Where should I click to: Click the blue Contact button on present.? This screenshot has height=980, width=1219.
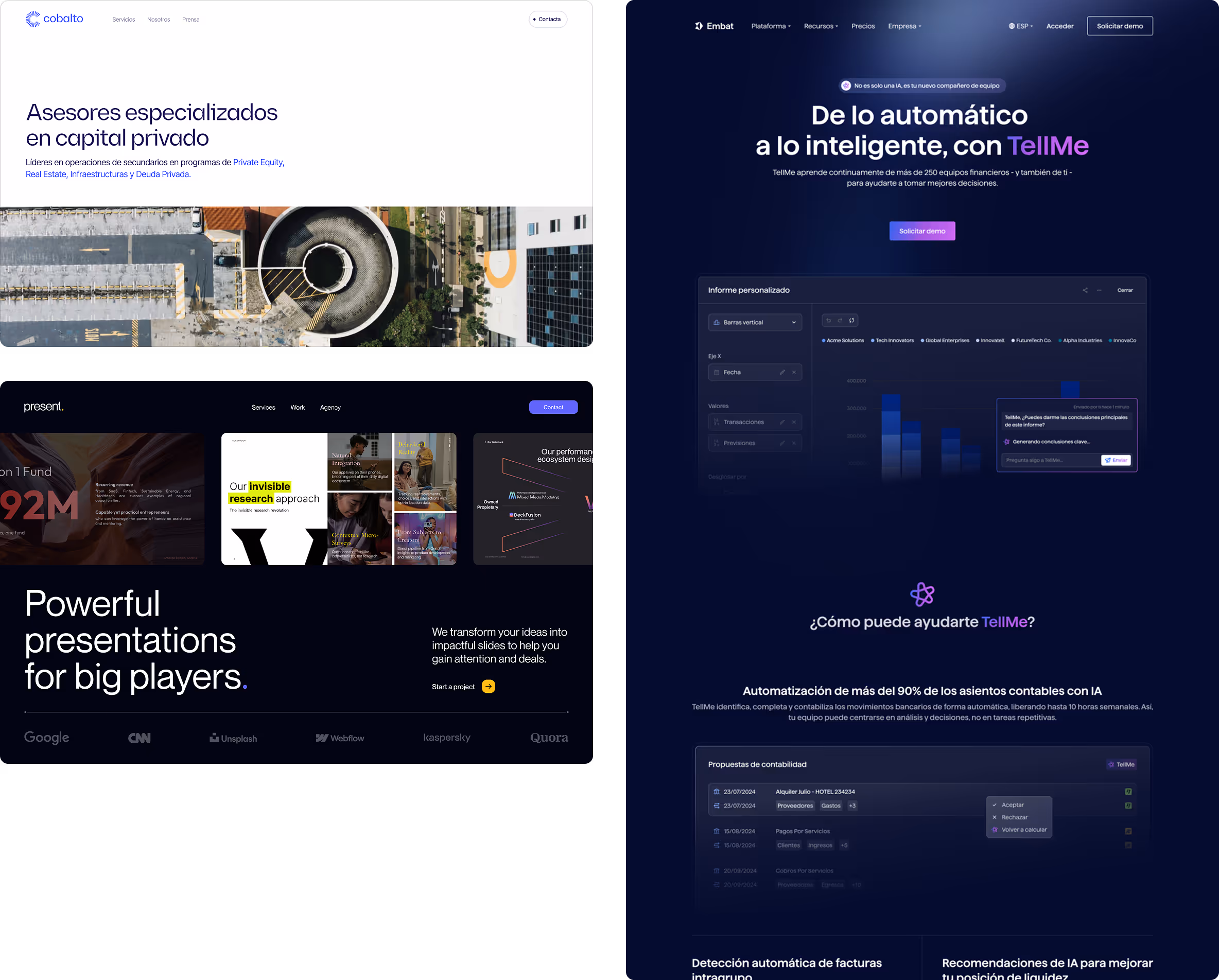click(x=553, y=408)
